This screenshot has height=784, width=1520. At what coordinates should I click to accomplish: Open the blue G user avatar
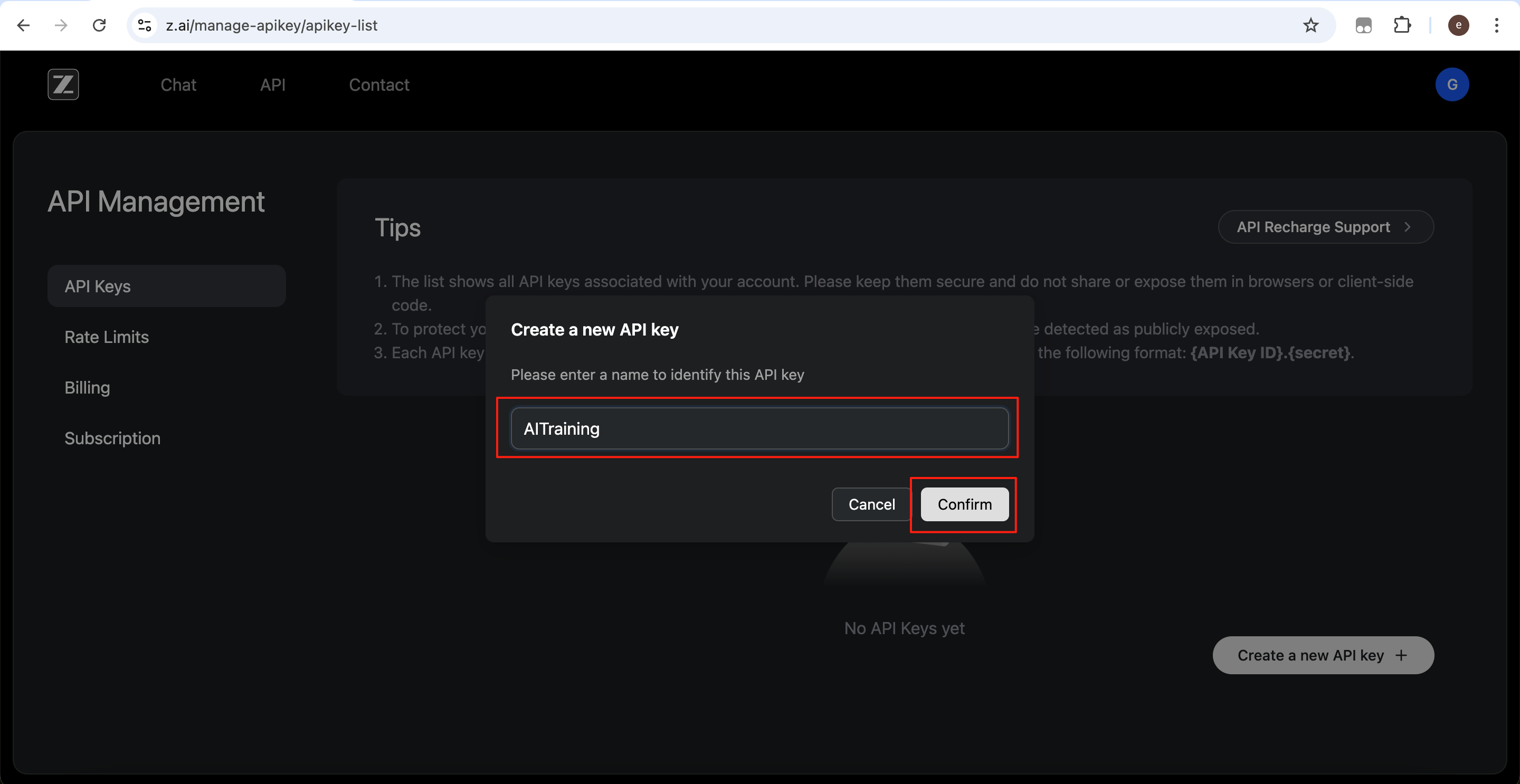[1451, 84]
